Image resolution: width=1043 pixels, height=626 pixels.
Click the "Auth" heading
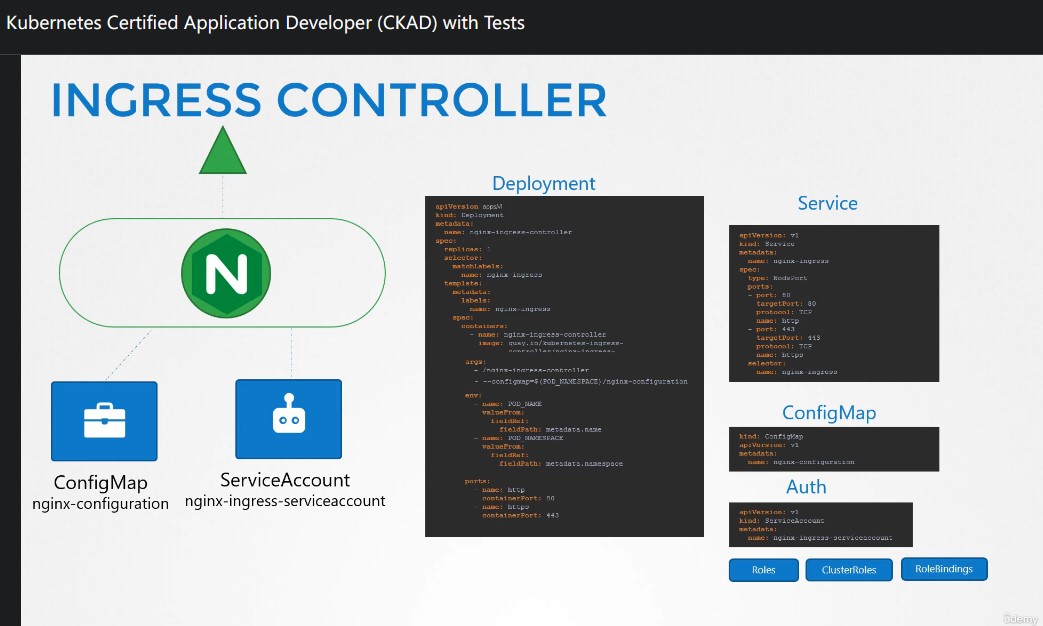click(806, 487)
